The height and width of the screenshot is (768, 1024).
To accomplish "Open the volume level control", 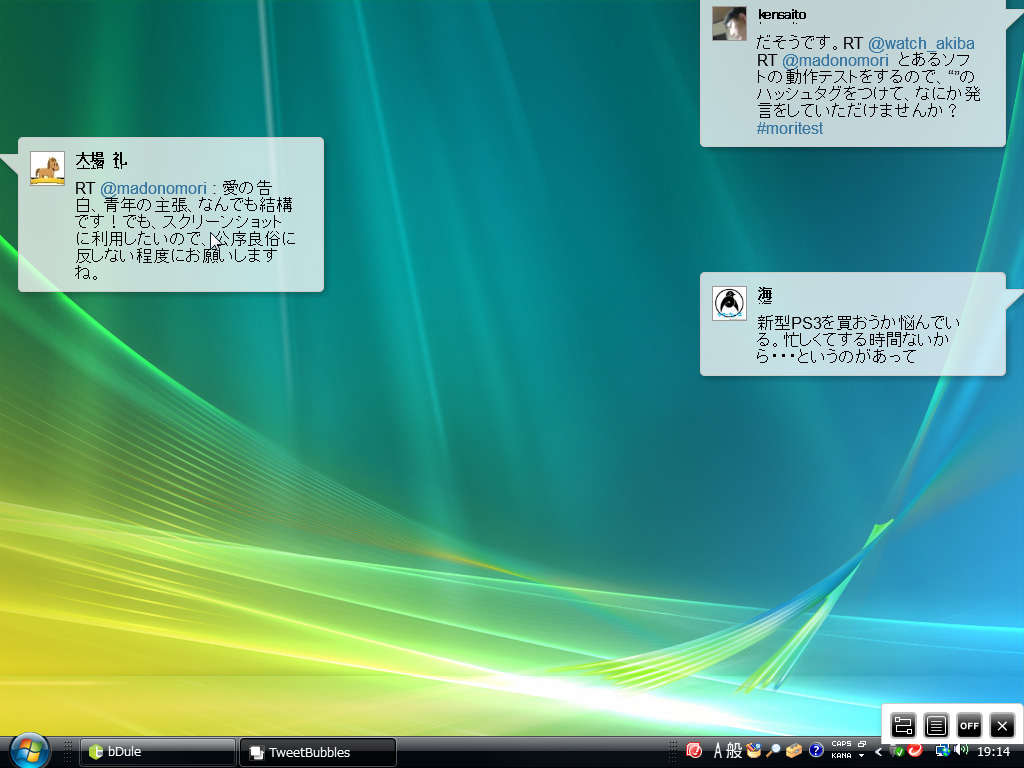I will (960, 750).
